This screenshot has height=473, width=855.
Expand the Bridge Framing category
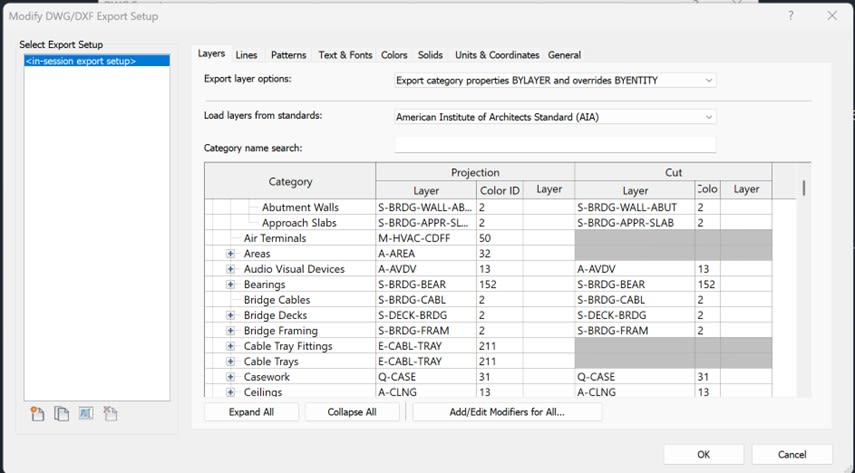(231, 331)
